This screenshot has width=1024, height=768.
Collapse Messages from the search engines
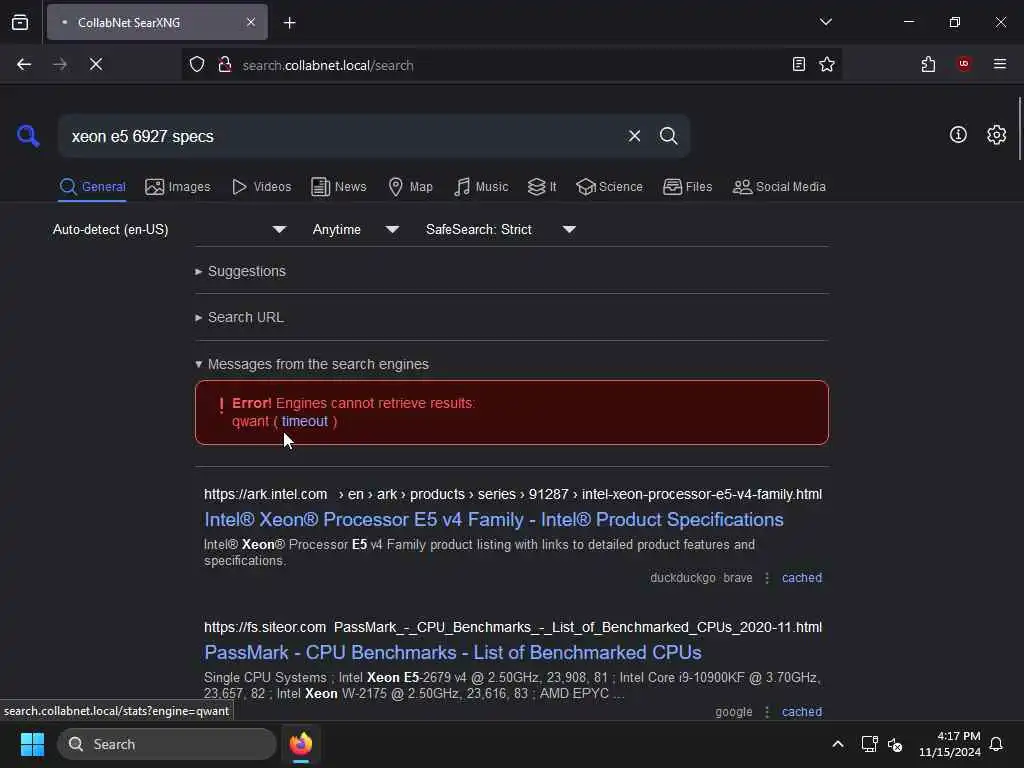pos(312,364)
